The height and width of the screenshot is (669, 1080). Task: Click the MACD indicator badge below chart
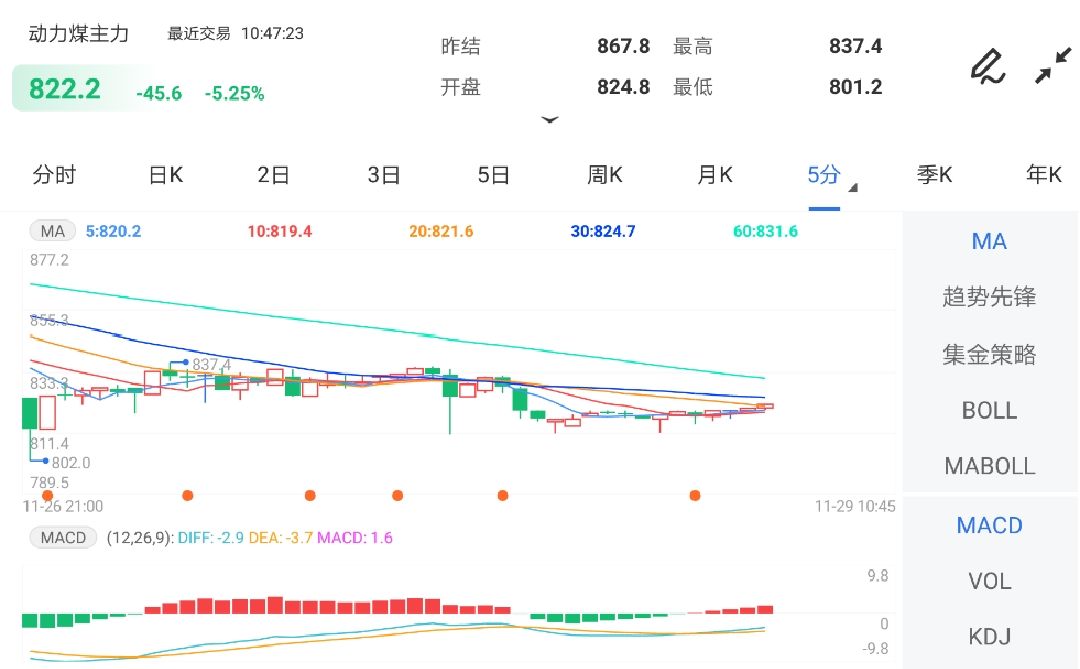[x=63, y=537]
